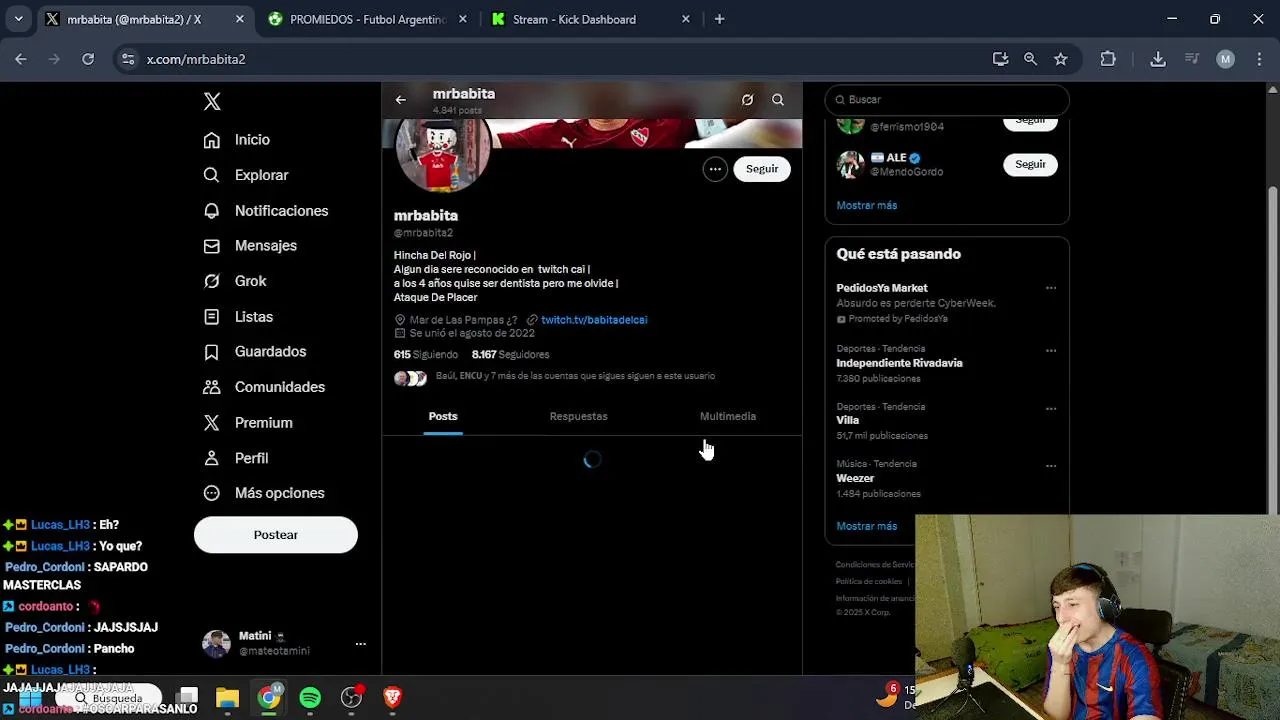Open Brave browser from the taskbar

392,698
